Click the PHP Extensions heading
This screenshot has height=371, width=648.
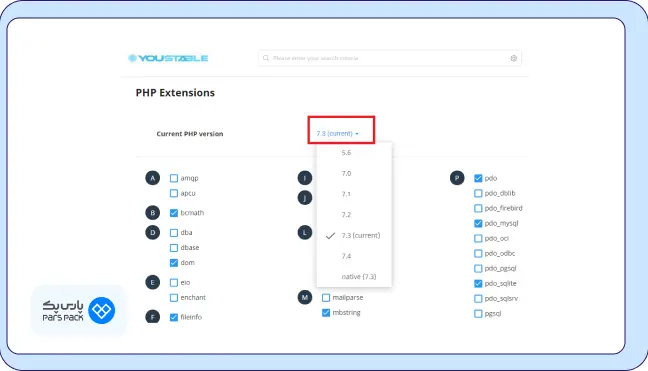(x=175, y=93)
